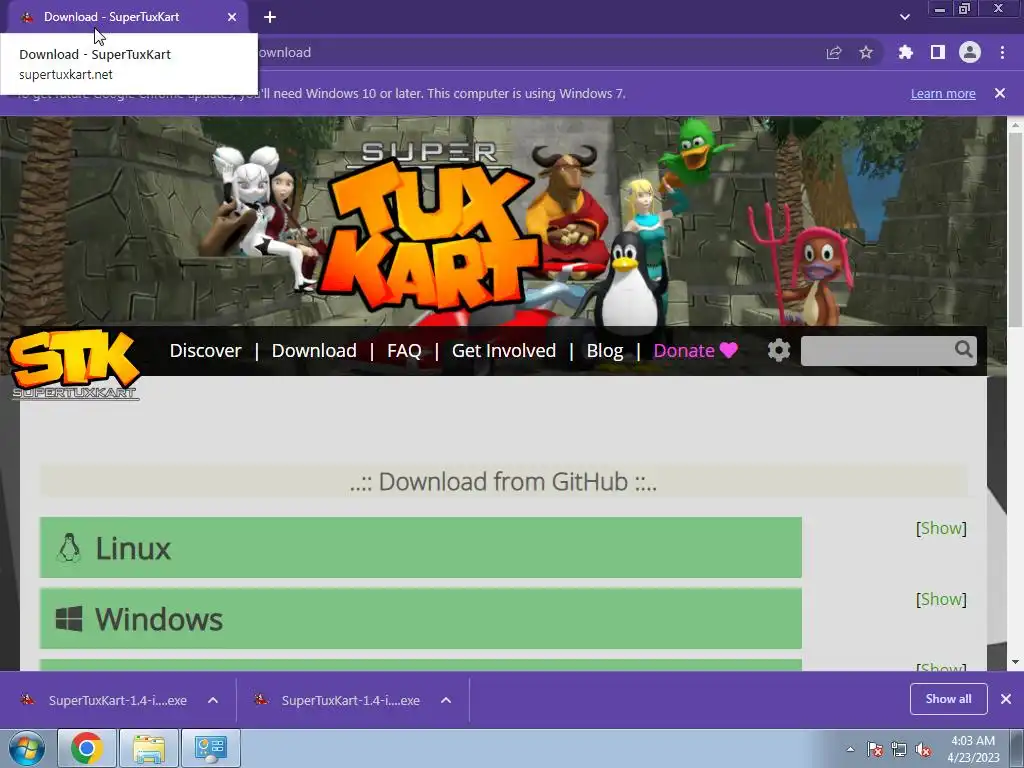Click the search magnifier icon
1024x768 pixels.
(x=964, y=349)
